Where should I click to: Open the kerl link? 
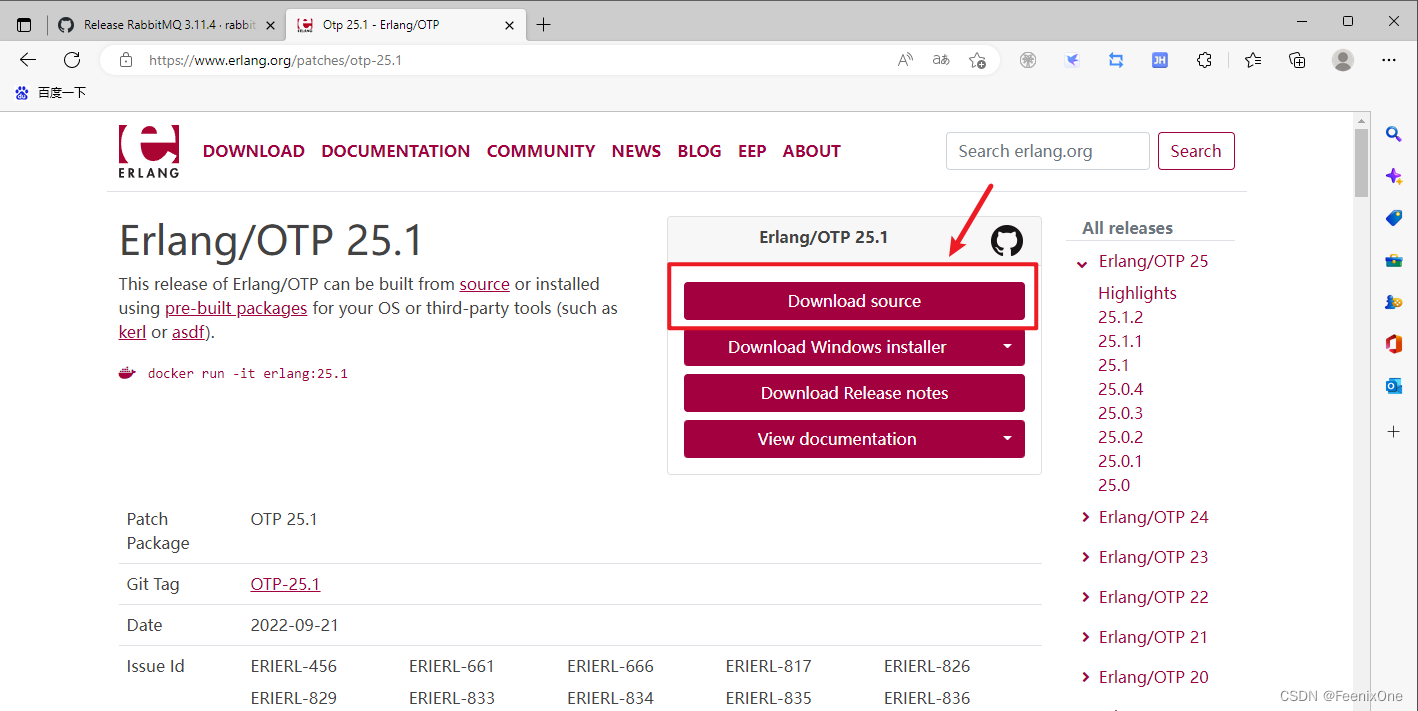(x=132, y=332)
